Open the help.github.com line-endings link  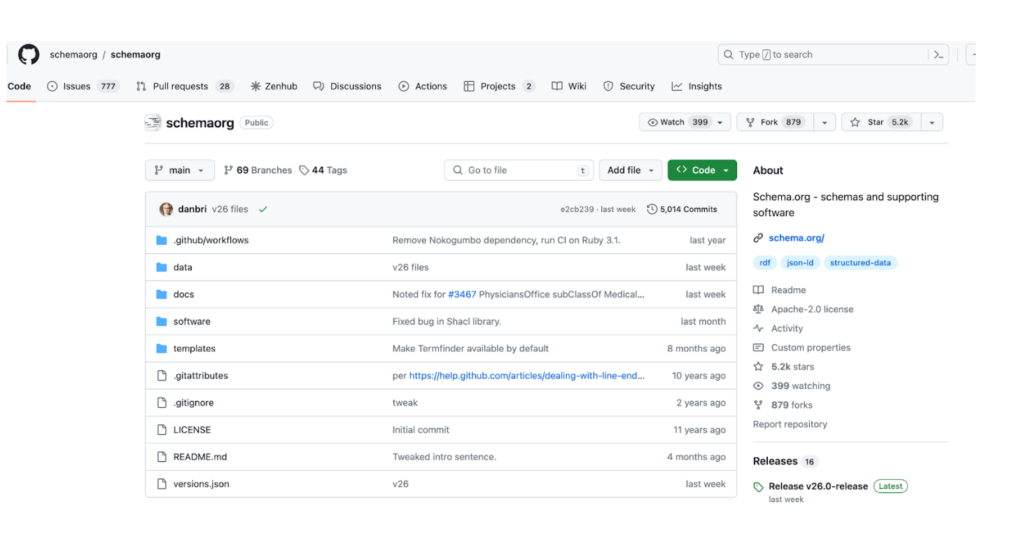coord(526,376)
